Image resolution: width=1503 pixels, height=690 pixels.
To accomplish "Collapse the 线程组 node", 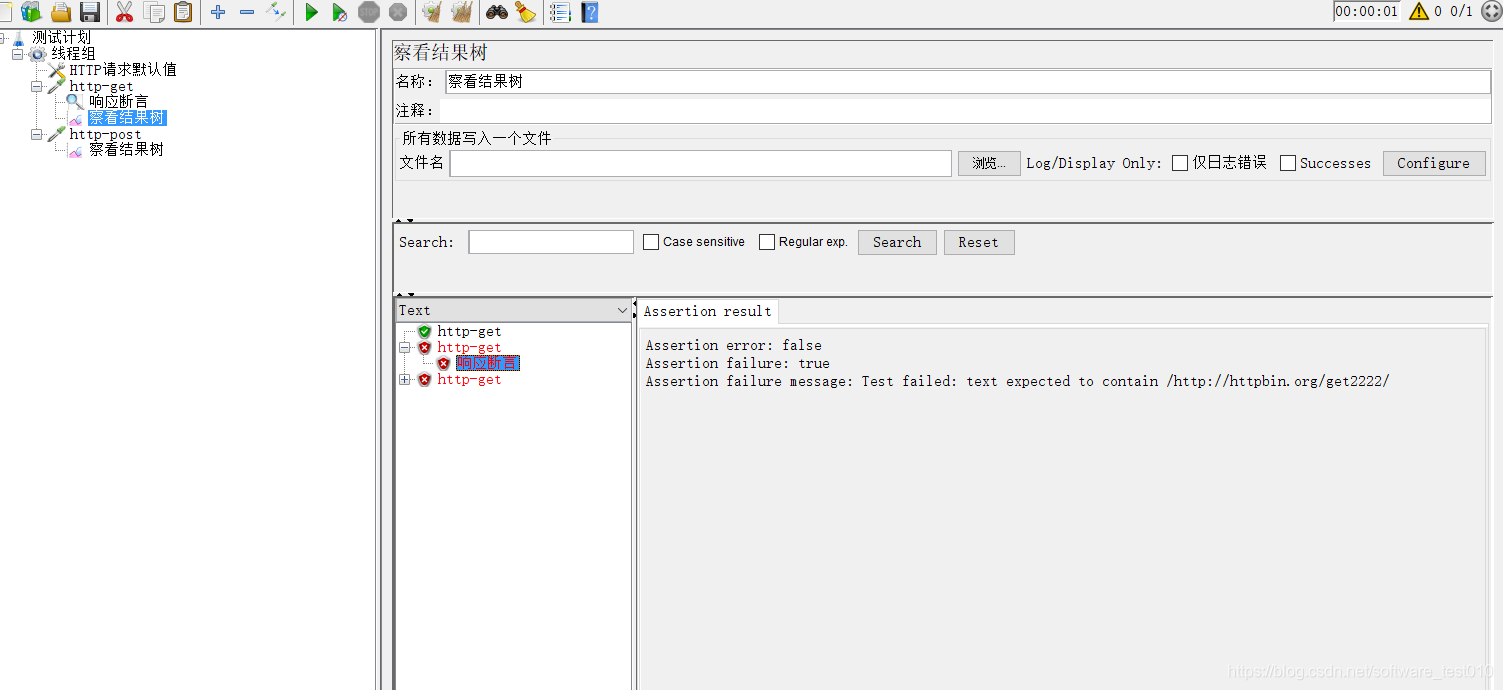I will 18,54.
